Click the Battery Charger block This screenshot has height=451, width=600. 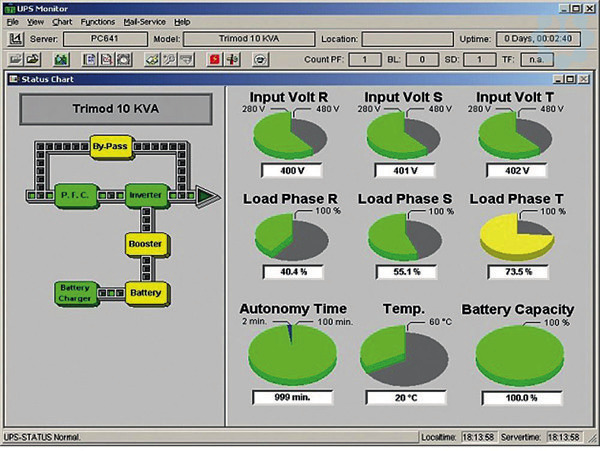click(x=75, y=292)
